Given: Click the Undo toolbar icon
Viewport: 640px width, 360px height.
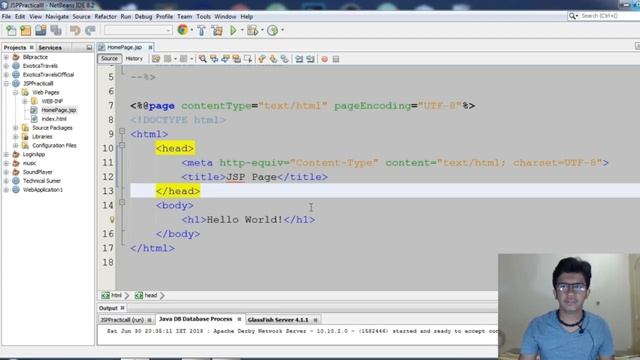Looking at the screenshot, I should click(75, 30).
